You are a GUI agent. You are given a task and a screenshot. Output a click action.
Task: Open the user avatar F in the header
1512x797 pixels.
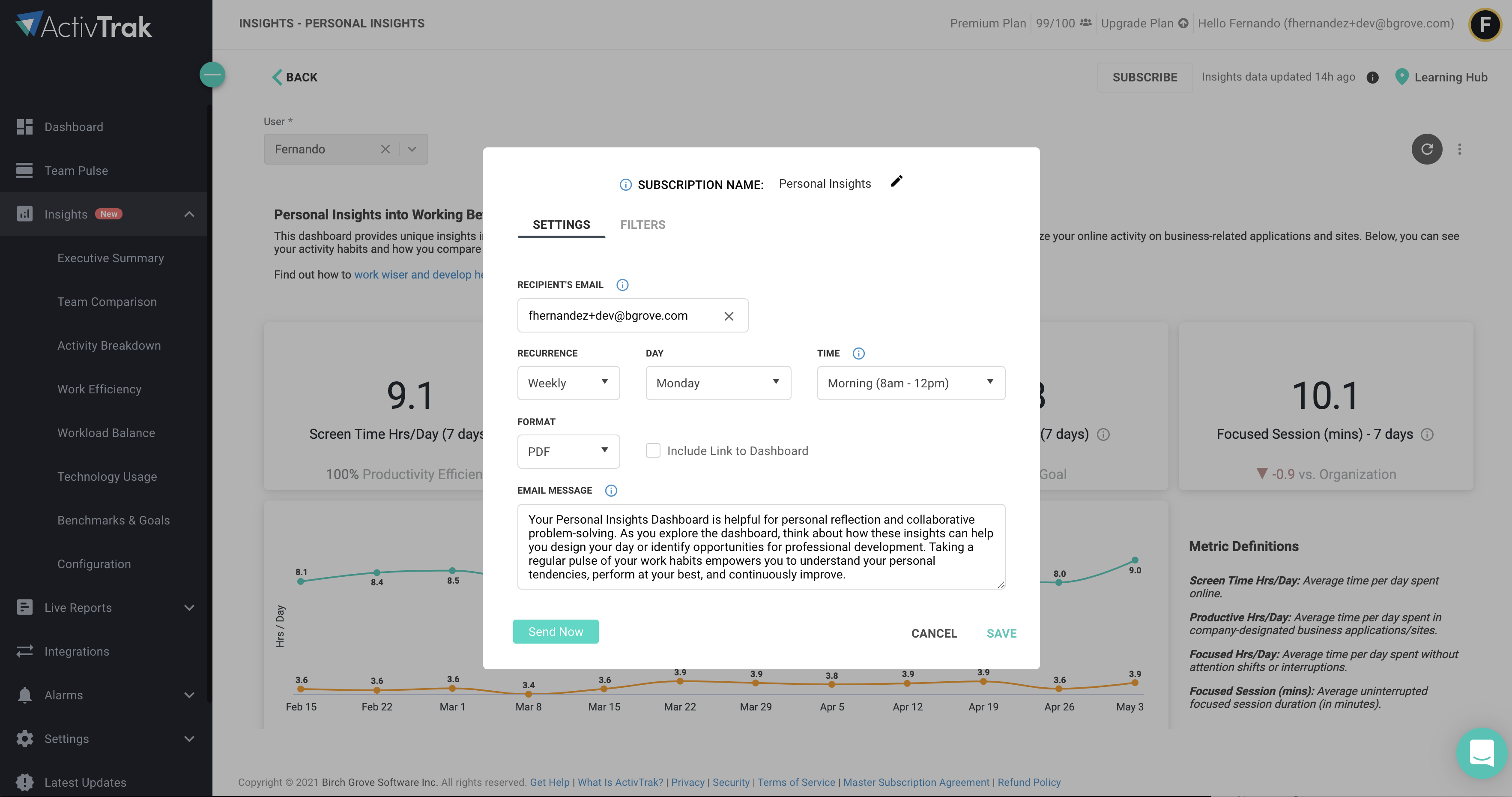[1485, 25]
